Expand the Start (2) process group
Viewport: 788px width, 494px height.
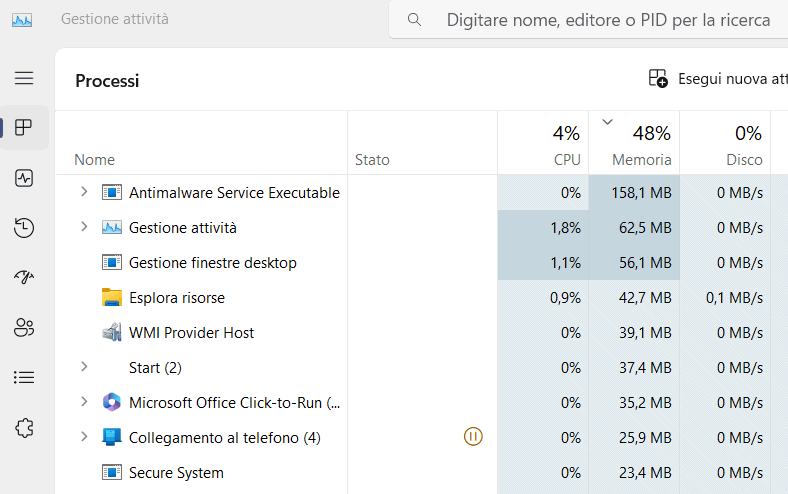(x=84, y=367)
